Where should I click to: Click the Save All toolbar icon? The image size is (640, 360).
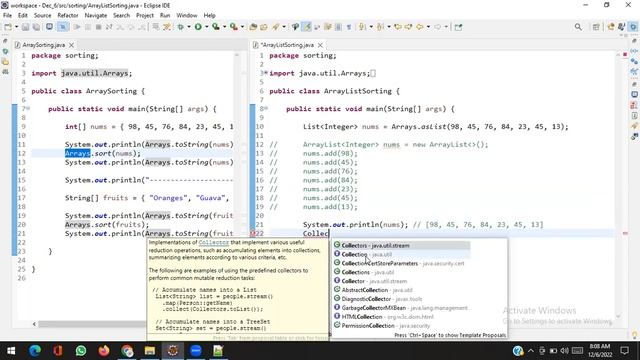click(36, 27)
